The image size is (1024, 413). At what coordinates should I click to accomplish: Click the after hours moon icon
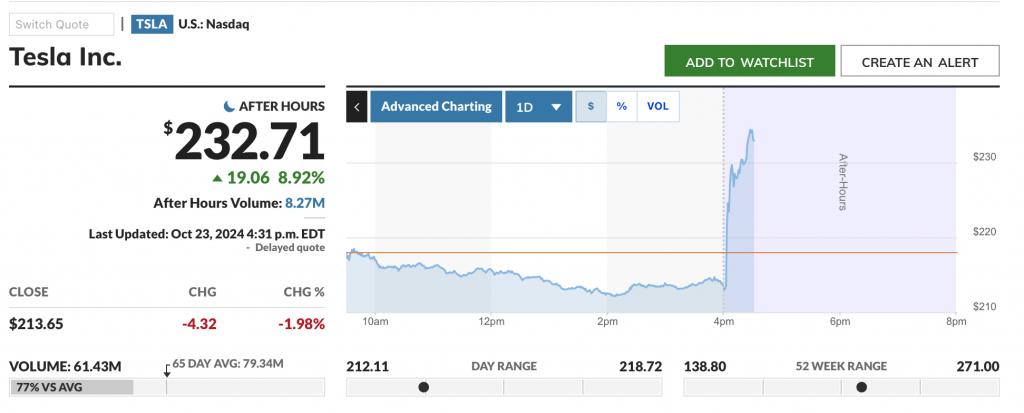(x=229, y=106)
